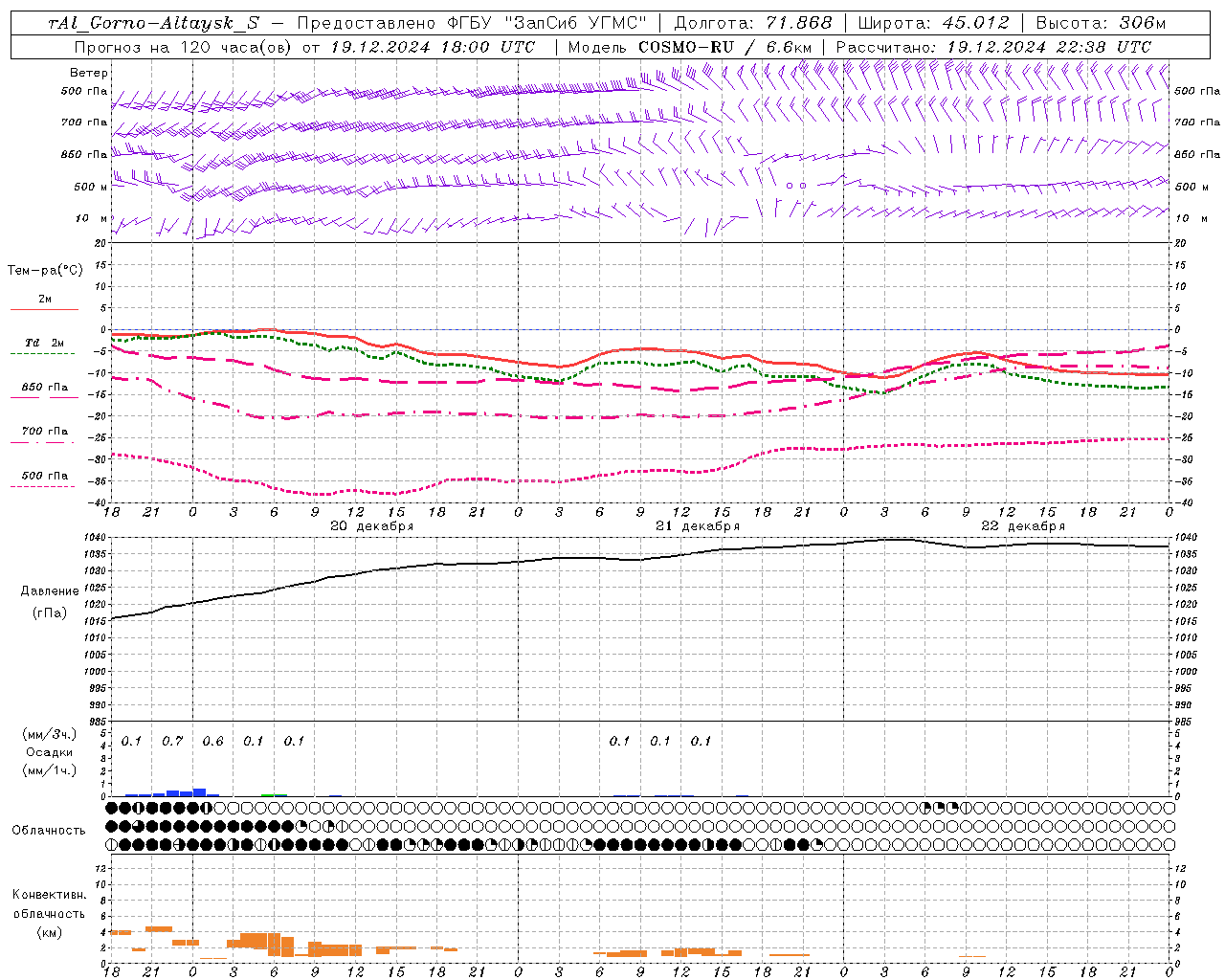Viewport: 1225px width, 980px height.
Task: Click the 700 гПа temperature legend entry
Action: tap(44, 432)
